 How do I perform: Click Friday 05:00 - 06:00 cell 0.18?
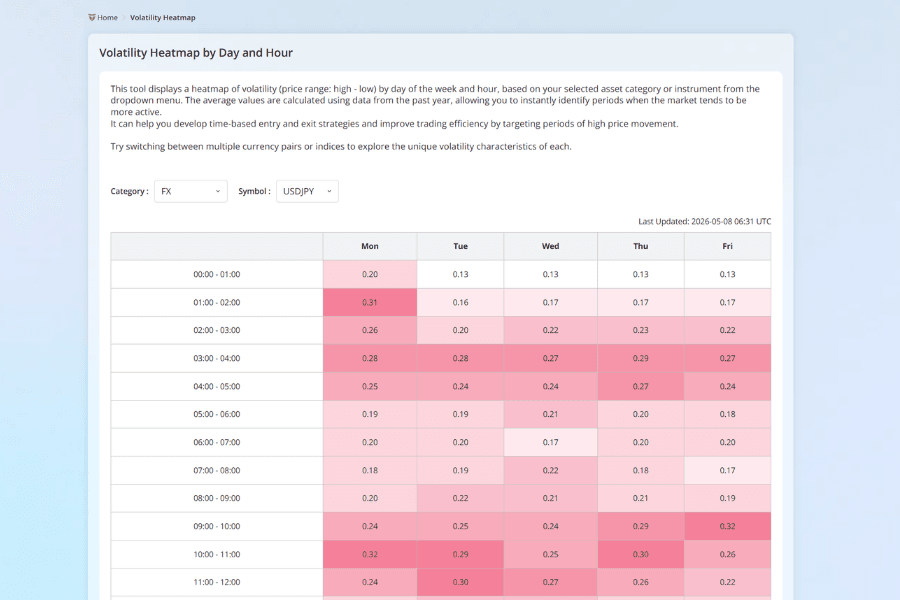[727, 414]
